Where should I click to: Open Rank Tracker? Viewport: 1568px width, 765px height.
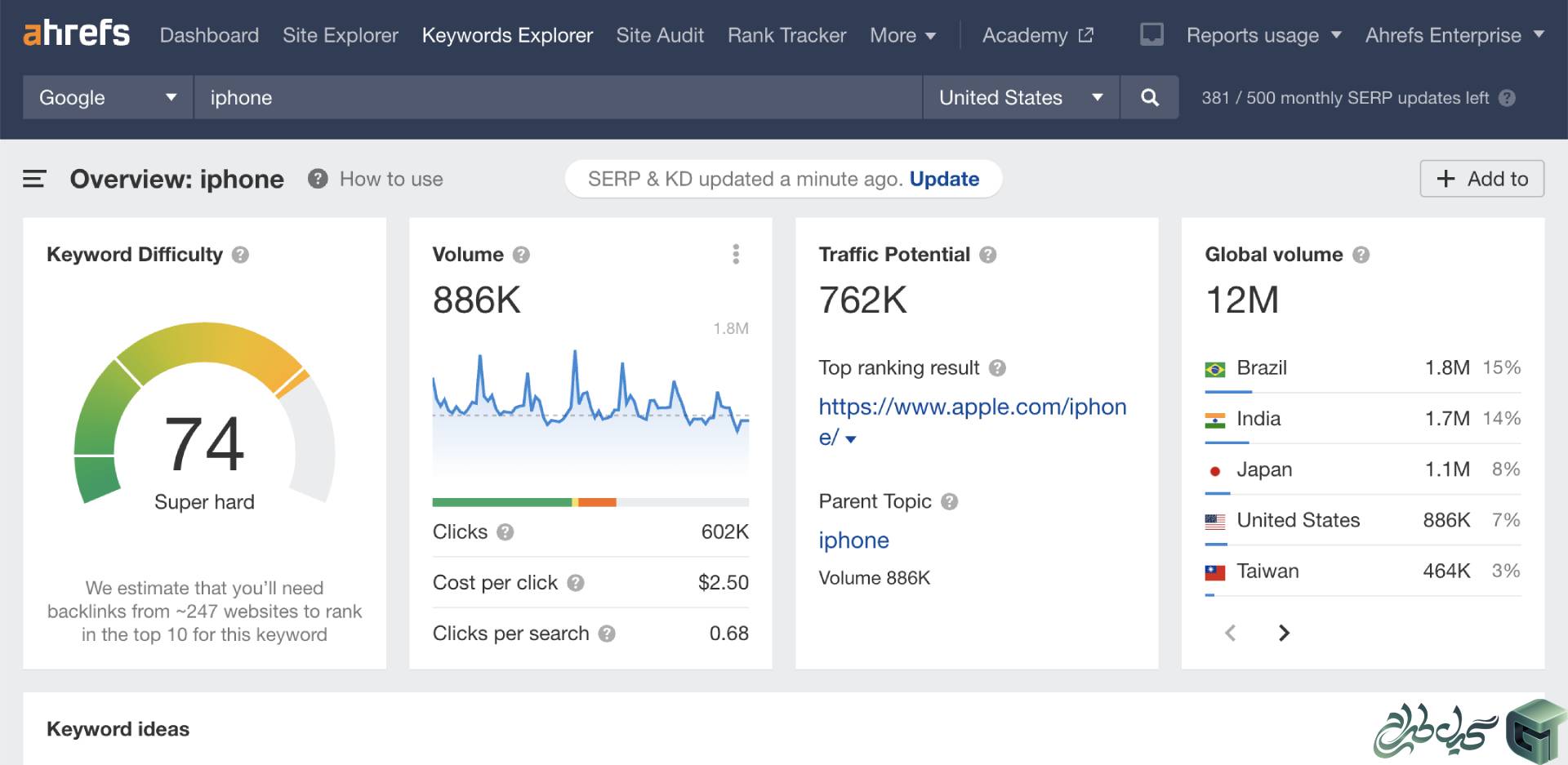pyautogui.click(x=786, y=35)
